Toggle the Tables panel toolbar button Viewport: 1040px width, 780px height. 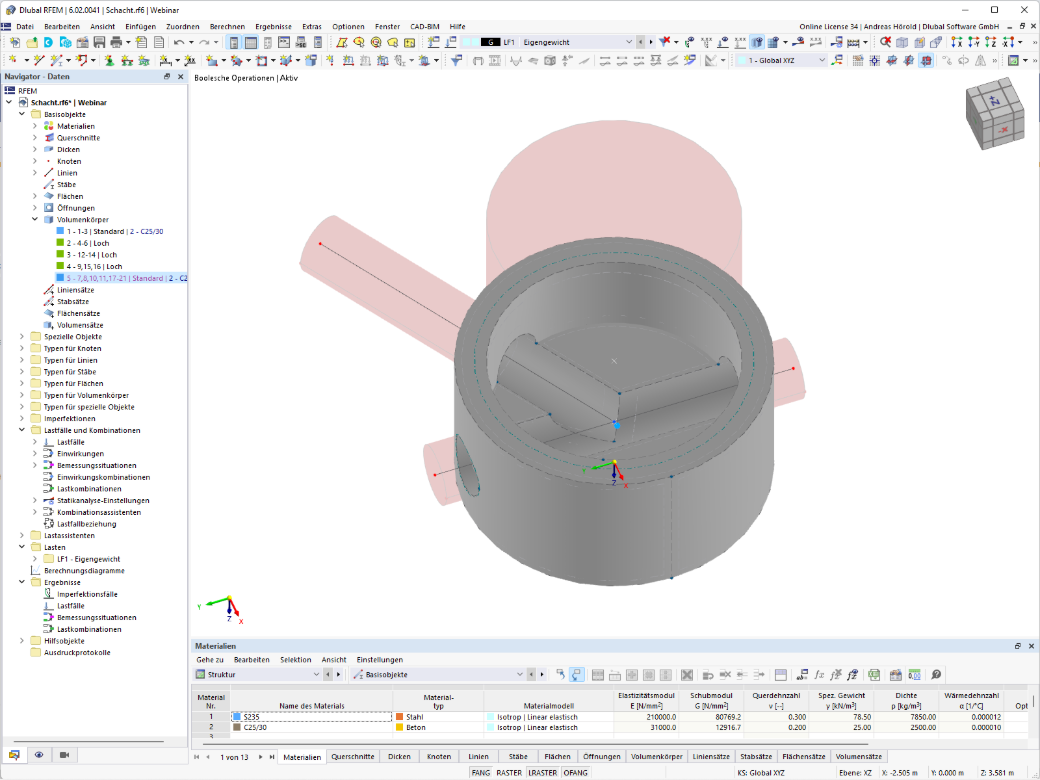[251, 42]
